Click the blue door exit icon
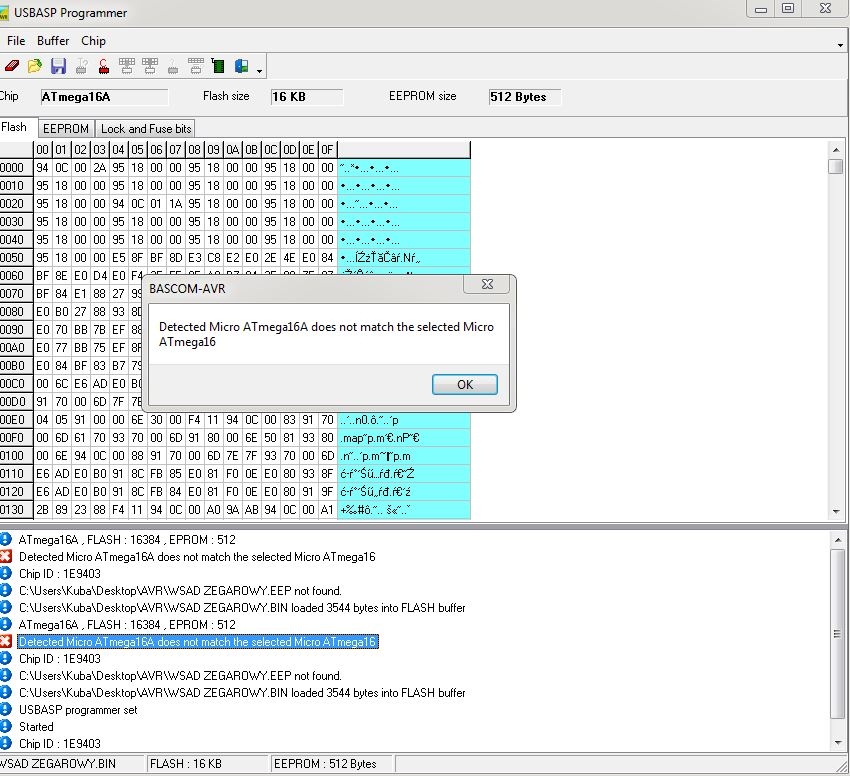Viewport: 850px width, 776px height. pyautogui.click(x=241, y=66)
